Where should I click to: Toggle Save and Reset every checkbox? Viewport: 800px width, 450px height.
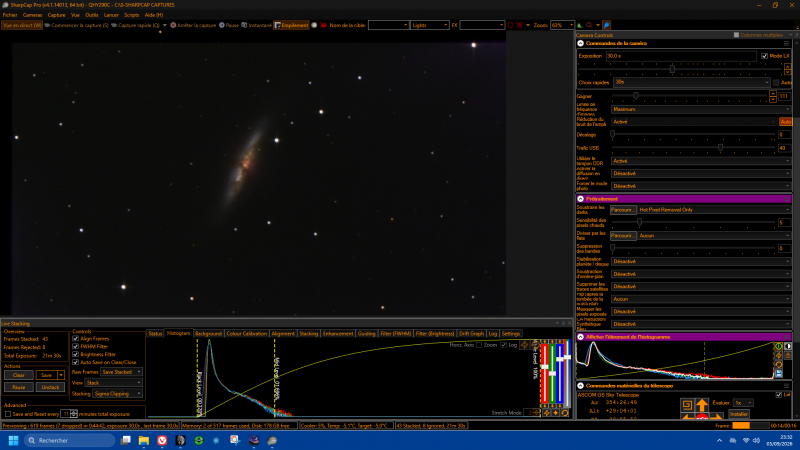8,414
